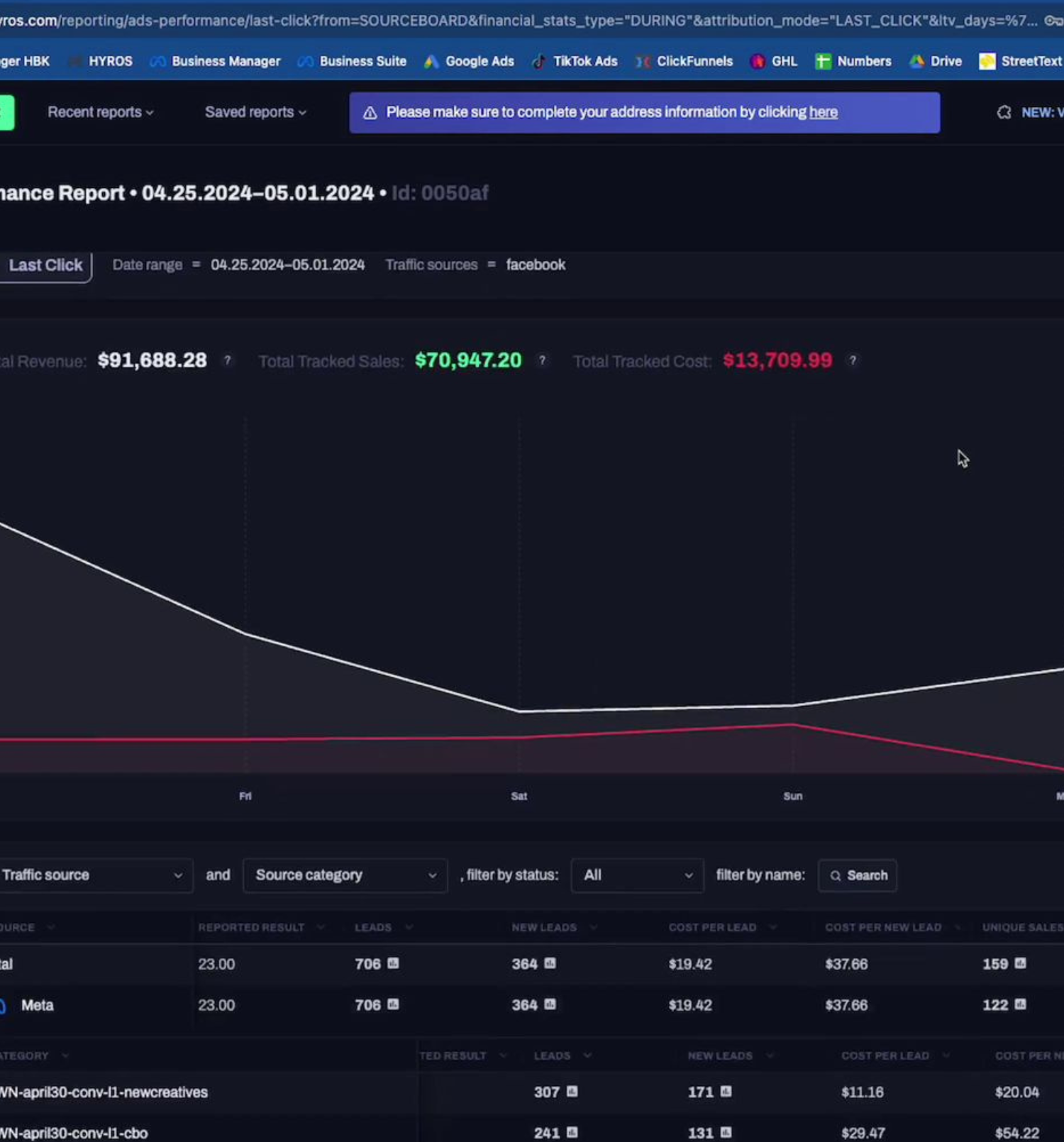Click the $91,688.28 total revenue value
The image size is (1064, 1142).
[x=153, y=360]
